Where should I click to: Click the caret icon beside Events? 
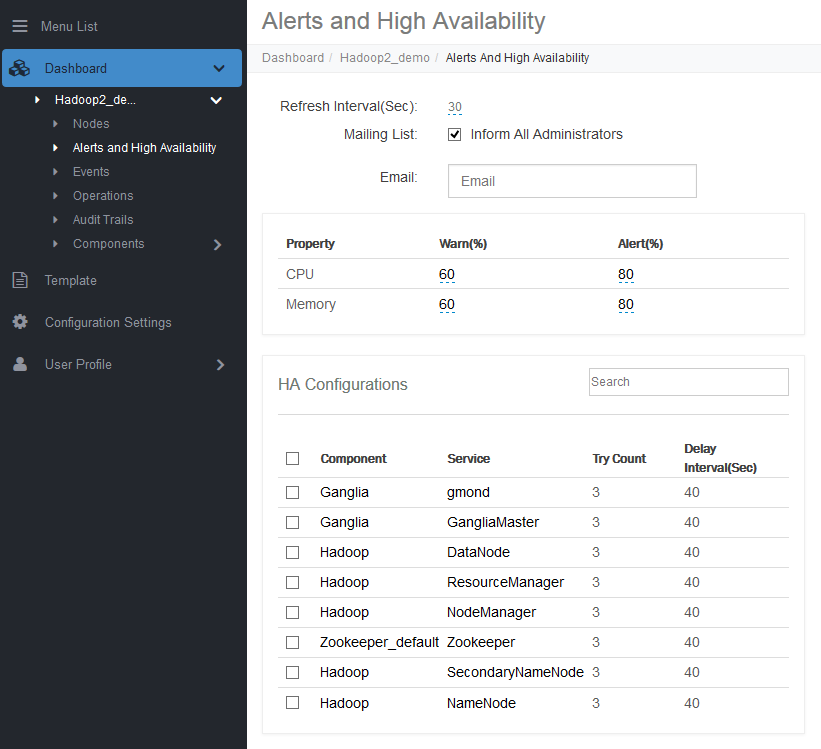(x=56, y=172)
